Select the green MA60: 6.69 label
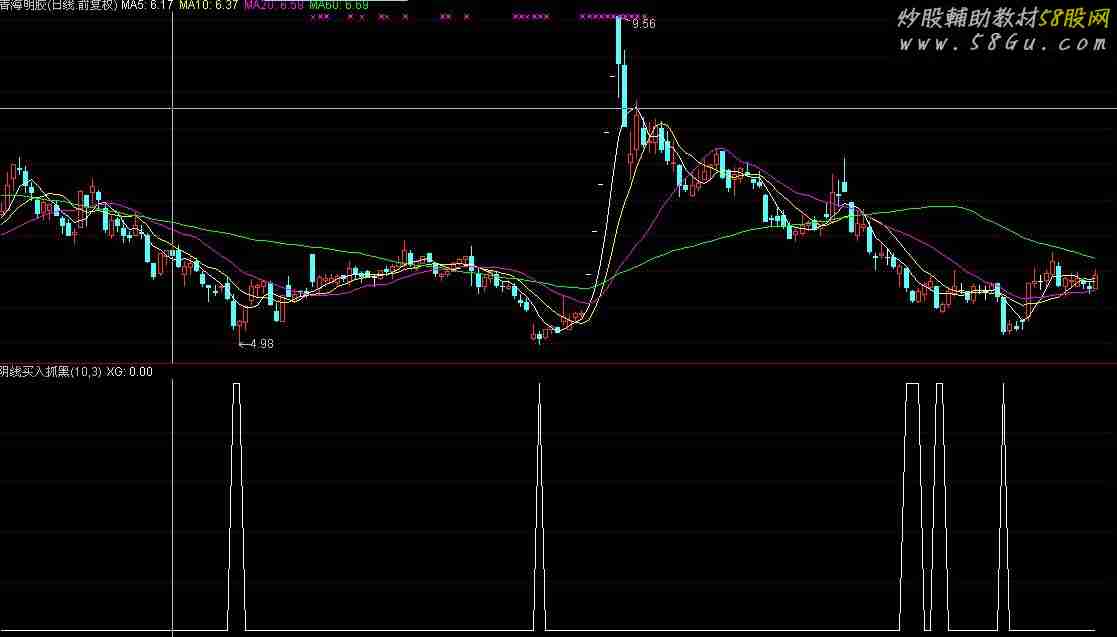The image size is (1117, 637). coord(339,5)
